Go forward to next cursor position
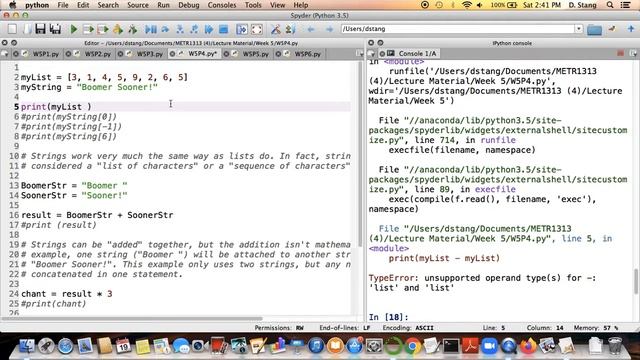 click(x=329, y=29)
